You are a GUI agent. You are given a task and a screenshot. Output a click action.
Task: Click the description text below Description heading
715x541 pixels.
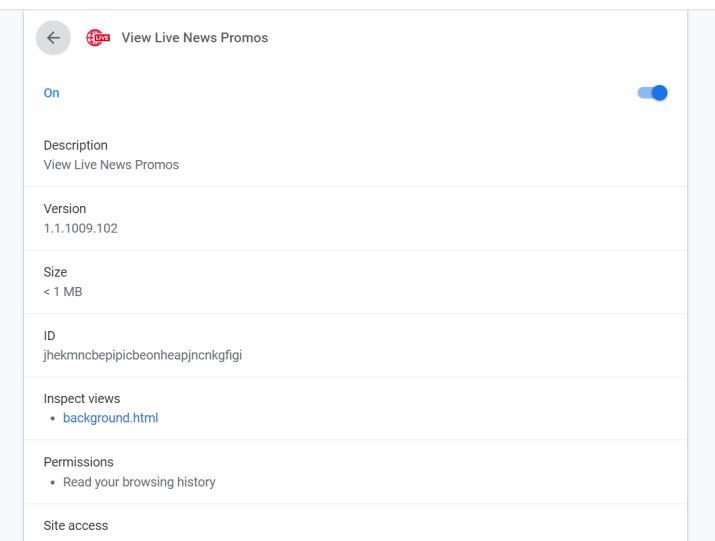pyautogui.click(x=111, y=165)
